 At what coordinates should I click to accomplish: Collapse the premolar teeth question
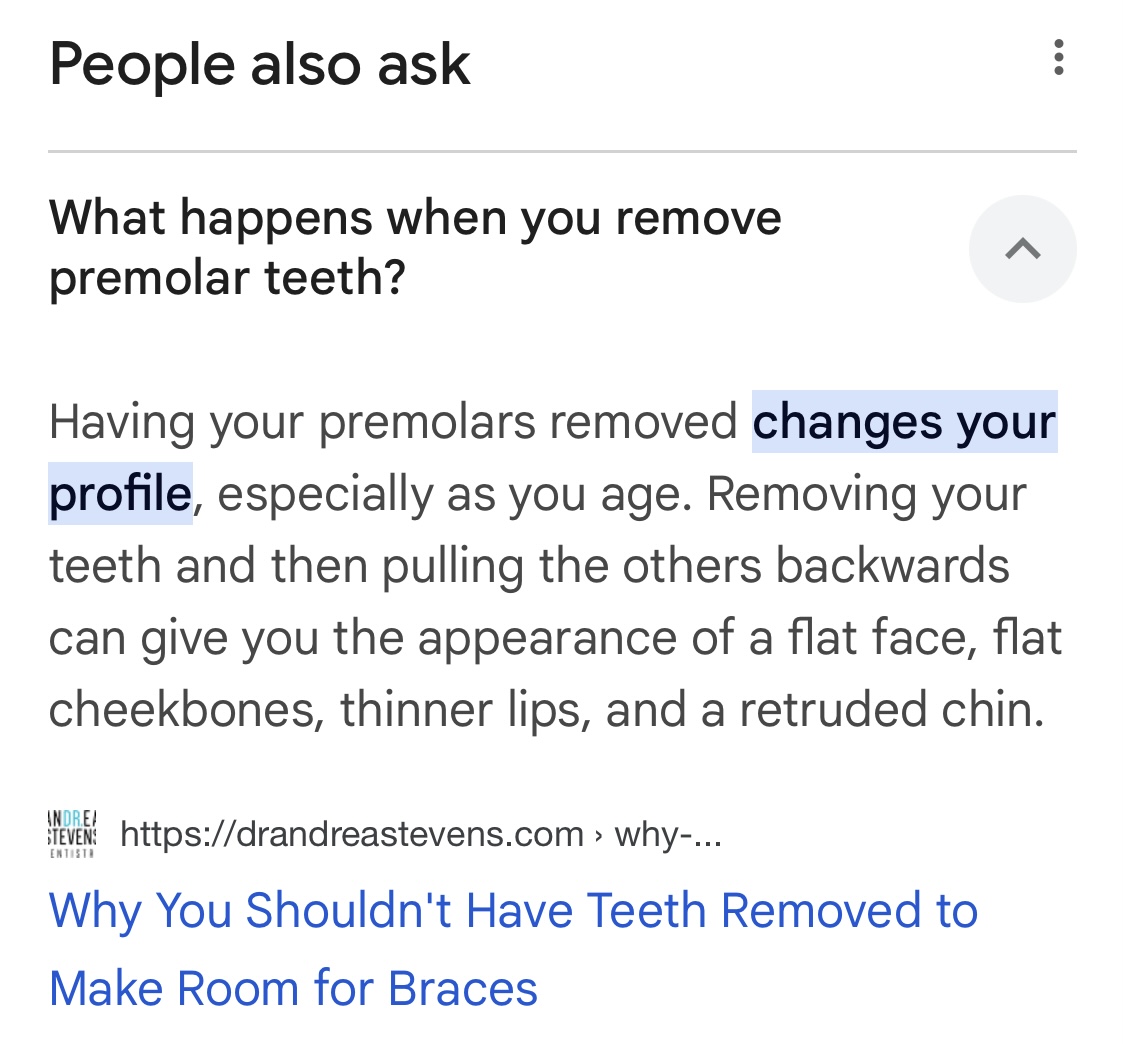1022,249
